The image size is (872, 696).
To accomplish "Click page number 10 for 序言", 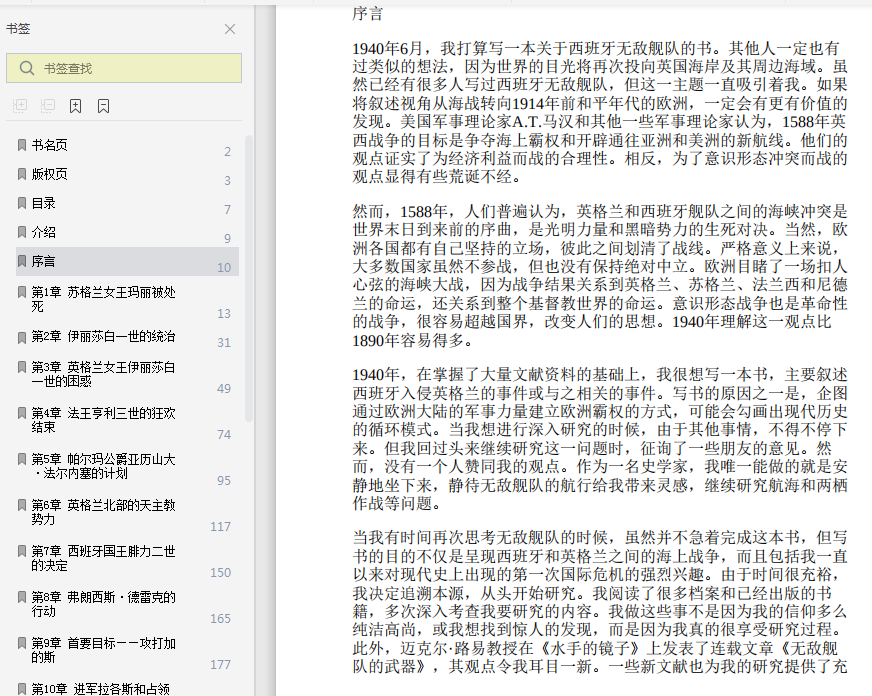I will click(224, 267).
